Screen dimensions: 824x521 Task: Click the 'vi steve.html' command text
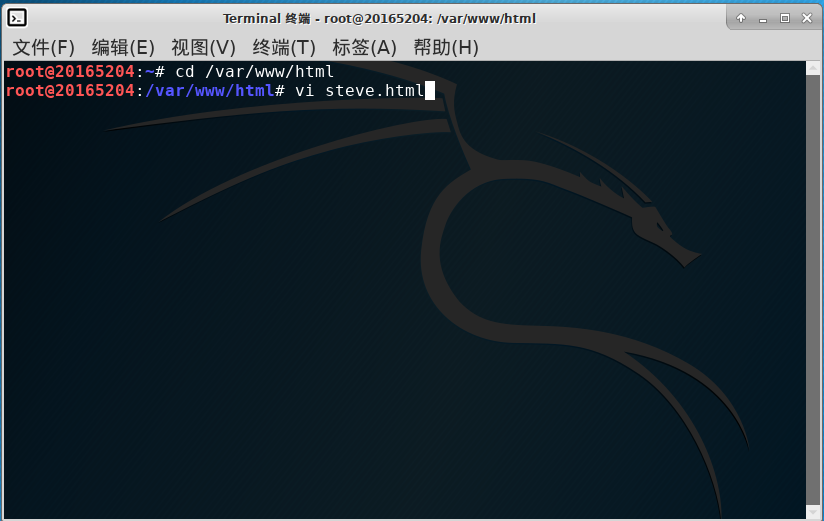pos(359,90)
